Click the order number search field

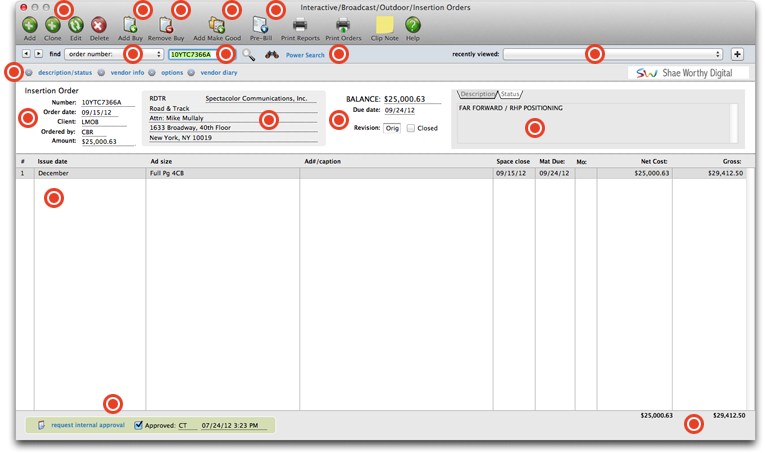[x=194, y=54]
